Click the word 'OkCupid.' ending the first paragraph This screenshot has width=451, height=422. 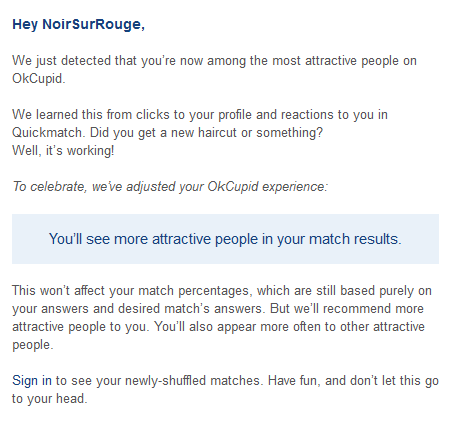click(x=39, y=79)
